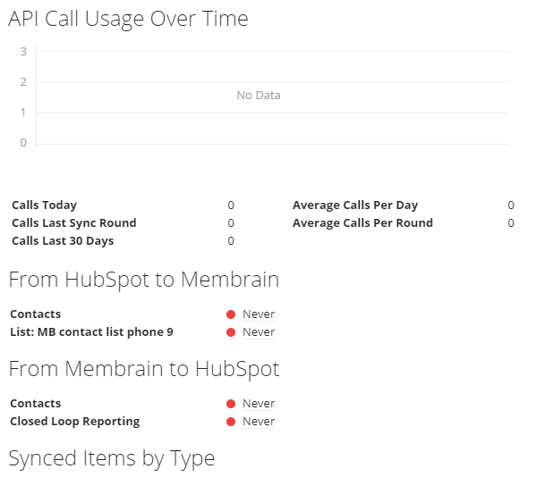Image resolution: width=536 pixels, height=486 pixels.
Task: Select the 'List: MB contact list phone 9' label
Action: click(92, 332)
